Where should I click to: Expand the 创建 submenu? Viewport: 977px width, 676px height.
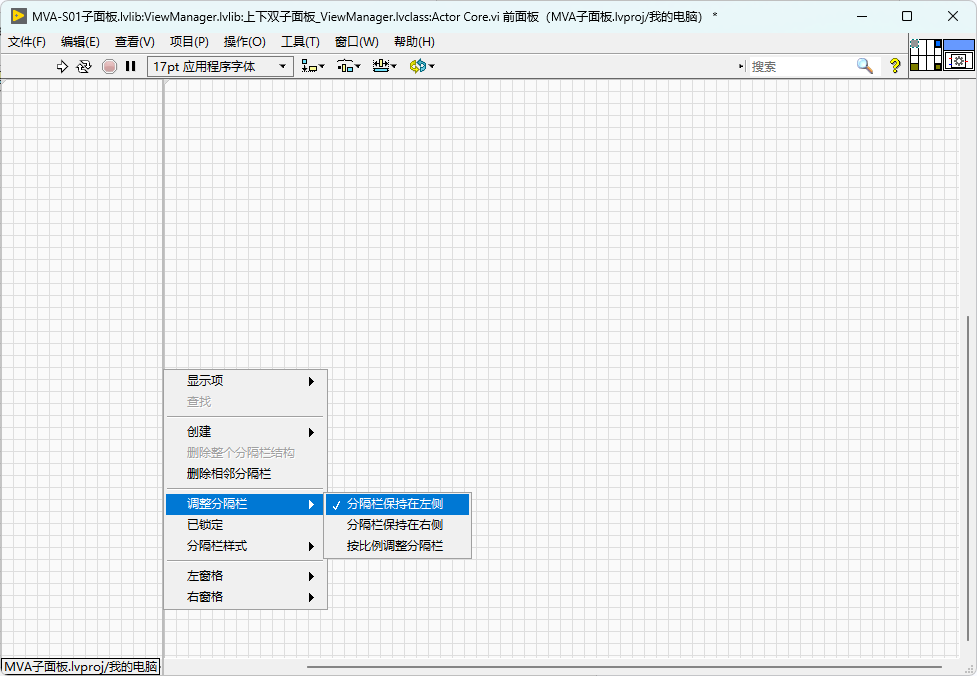pos(245,432)
